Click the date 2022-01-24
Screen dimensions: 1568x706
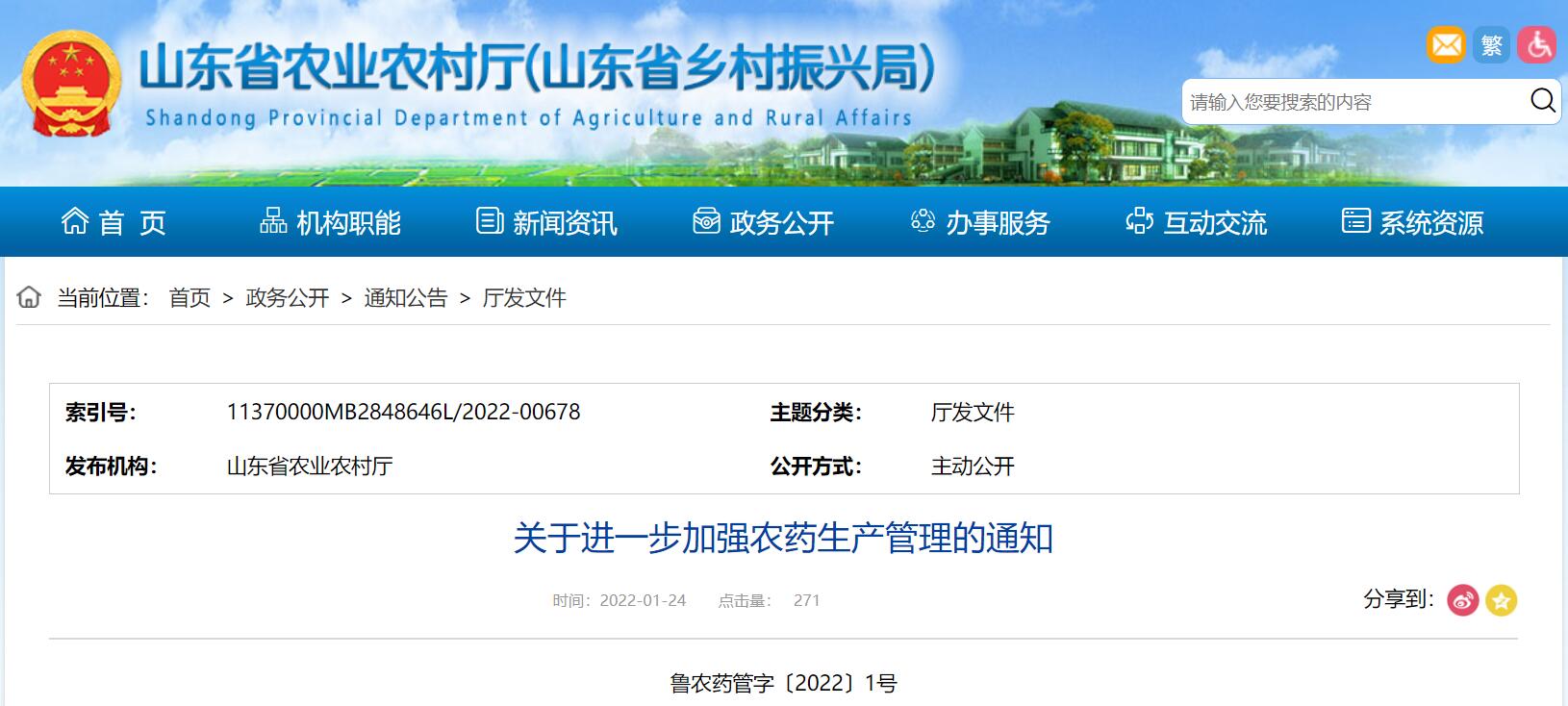[643, 601]
